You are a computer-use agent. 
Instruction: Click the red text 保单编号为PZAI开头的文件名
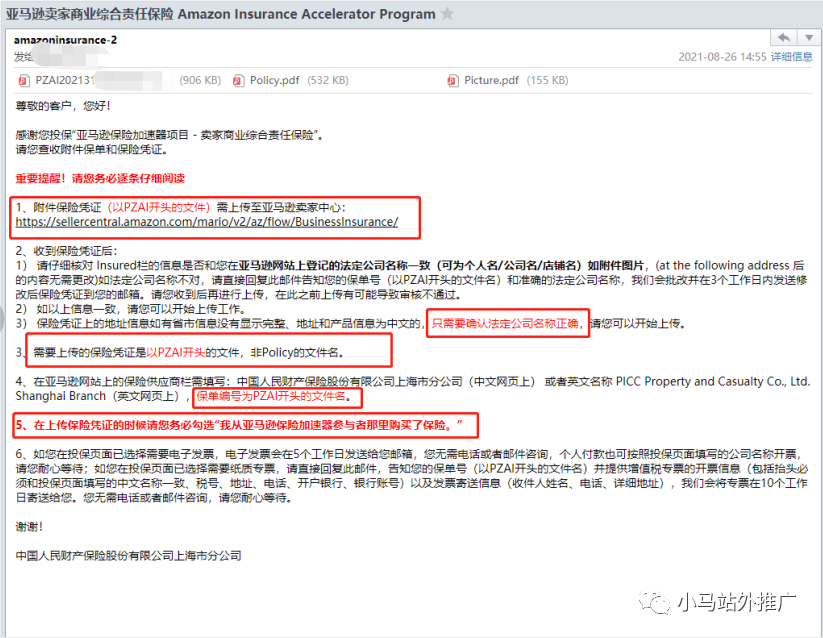pyautogui.click(x=271, y=396)
